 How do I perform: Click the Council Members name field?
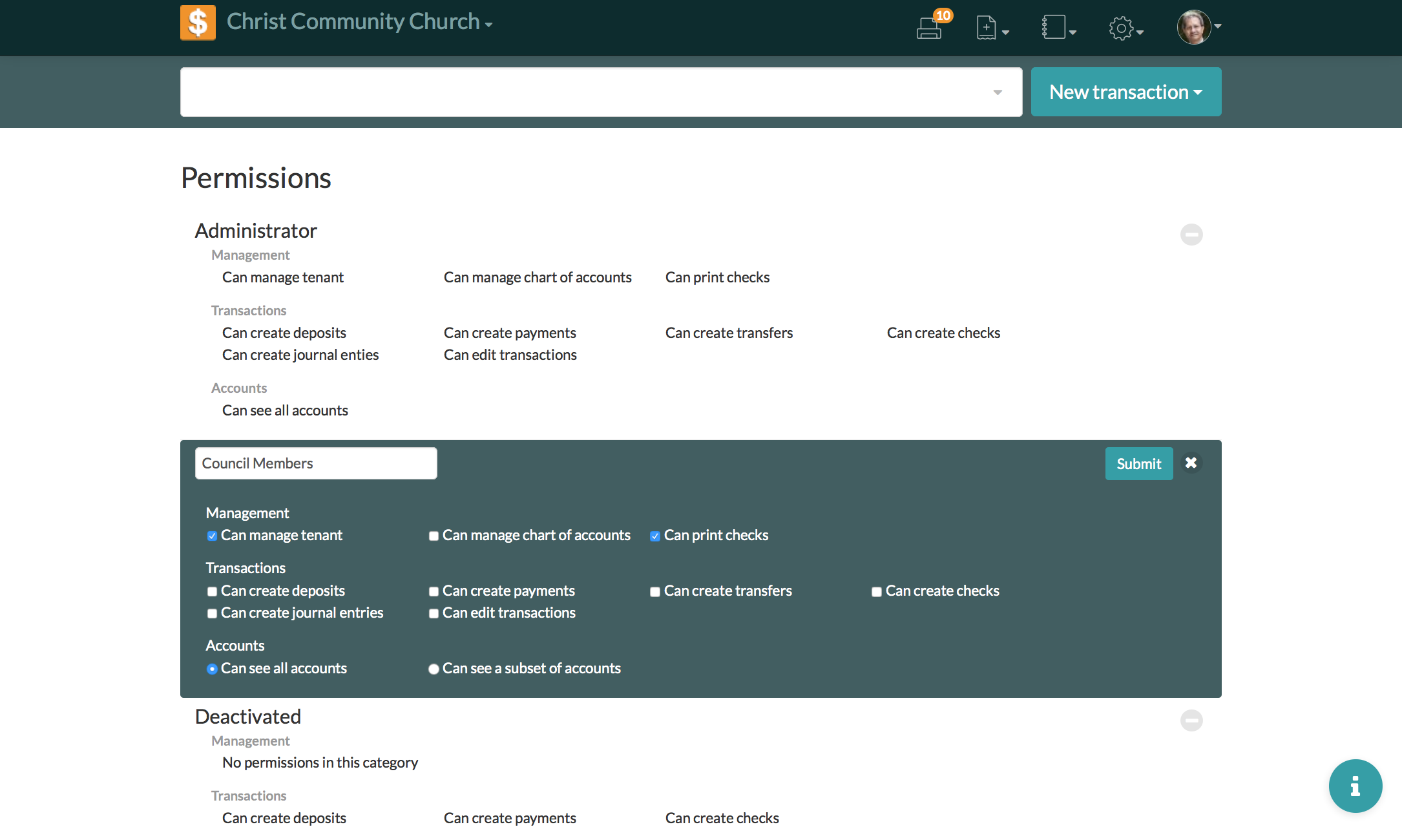[x=316, y=463]
